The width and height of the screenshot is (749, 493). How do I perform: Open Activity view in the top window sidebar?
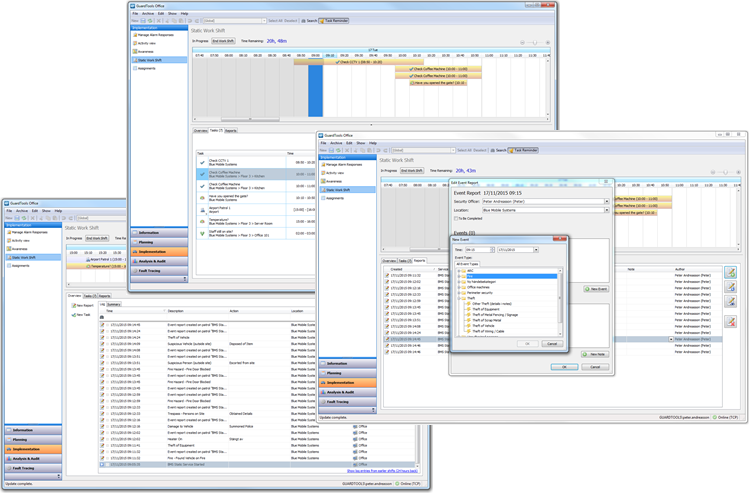click(146, 43)
